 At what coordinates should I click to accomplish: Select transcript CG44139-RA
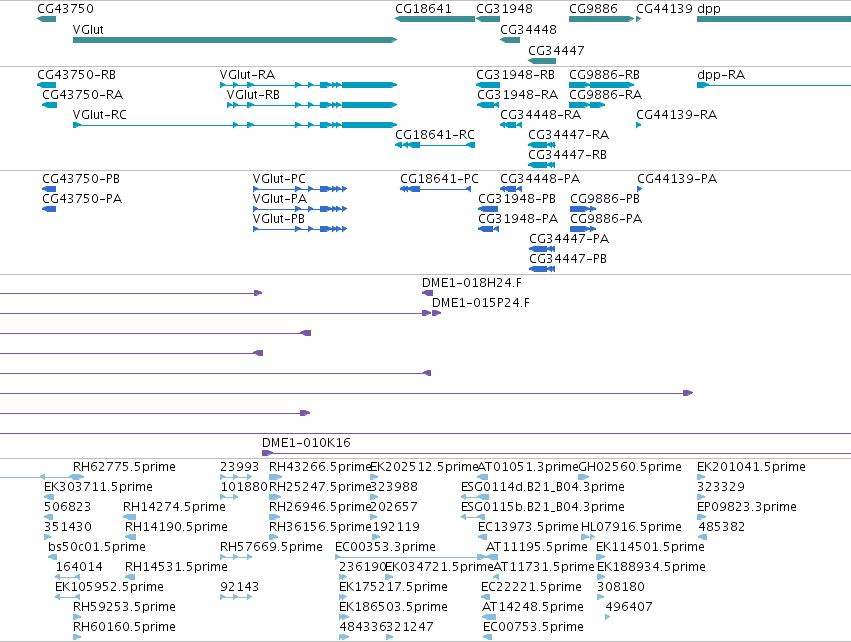coord(639,125)
